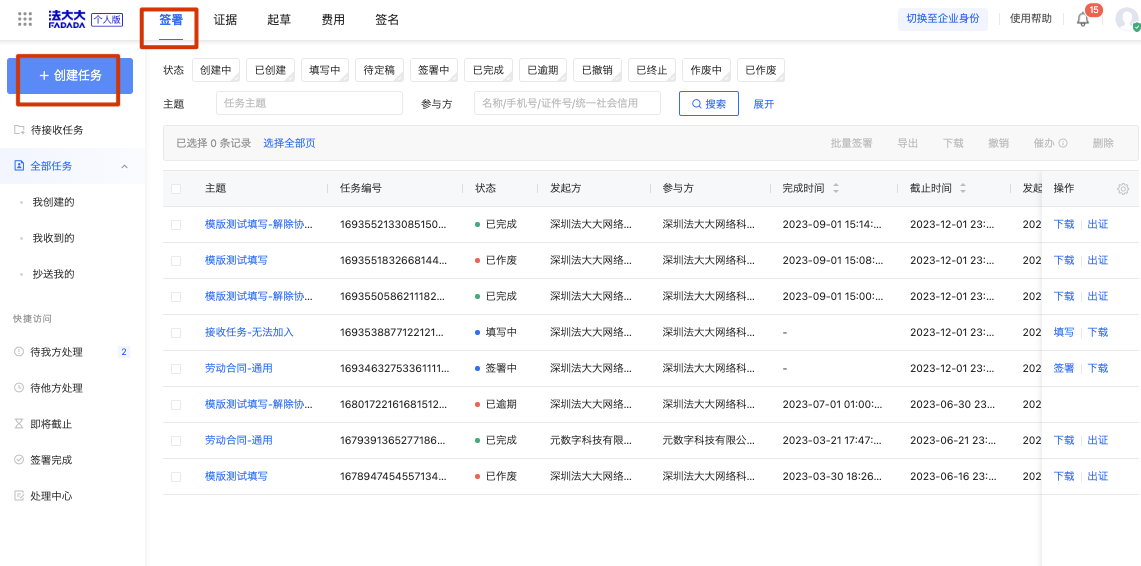The height and width of the screenshot is (566, 1141).
Task: Open 即将截止 hourglass item
Action: 43,424
